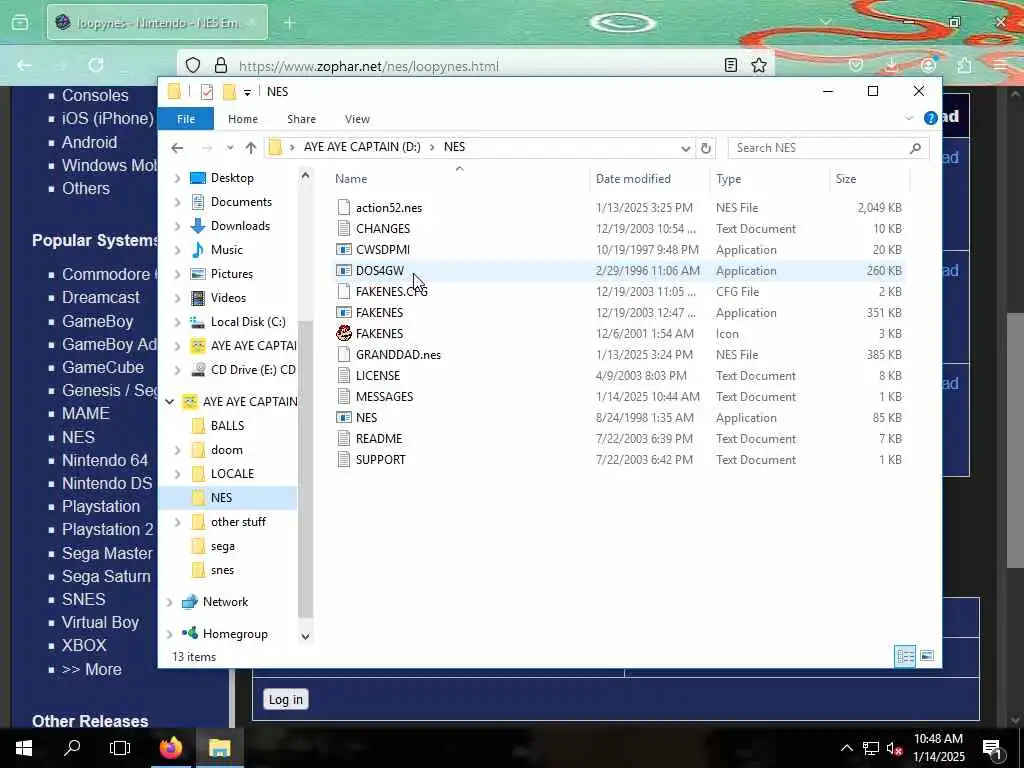Click the FAKENES icon file's red icon
The image size is (1024, 768).
tap(344, 334)
